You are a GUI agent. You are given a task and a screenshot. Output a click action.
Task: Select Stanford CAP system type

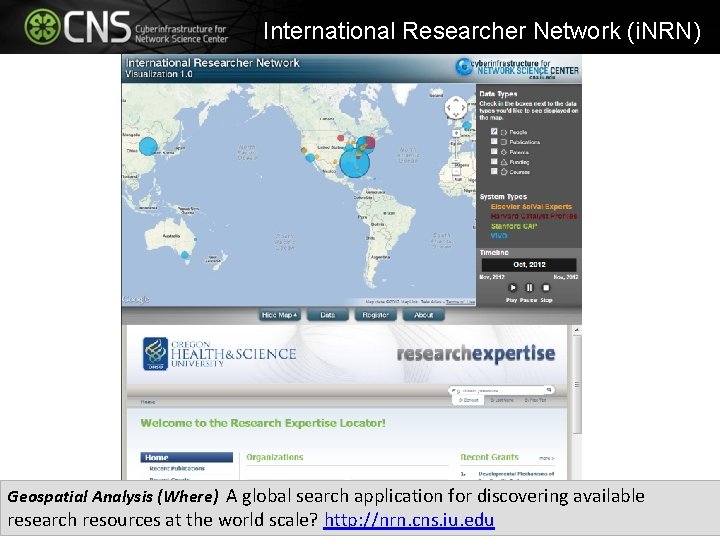pos(513,226)
